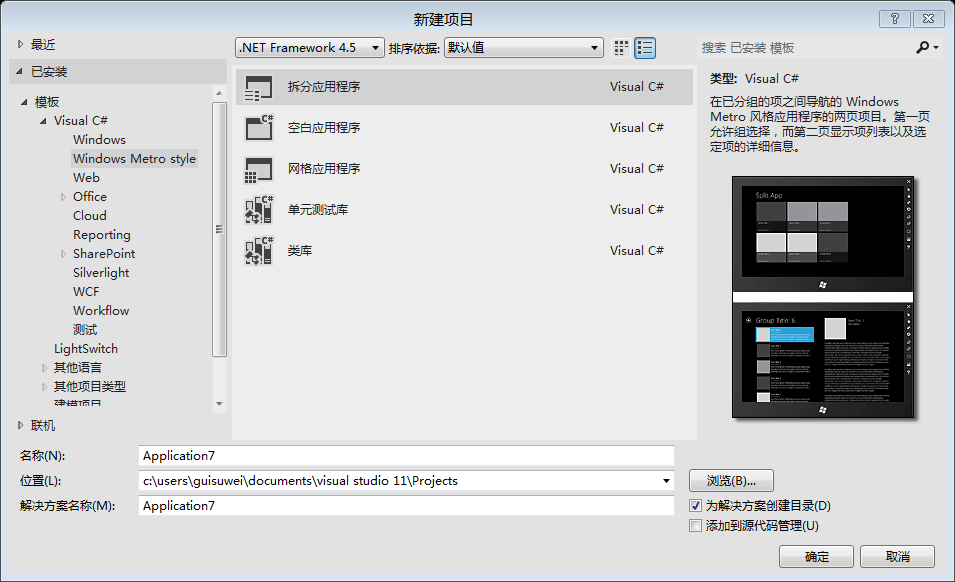
Task: Select Windows under Visual C#
Action: coord(99,139)
